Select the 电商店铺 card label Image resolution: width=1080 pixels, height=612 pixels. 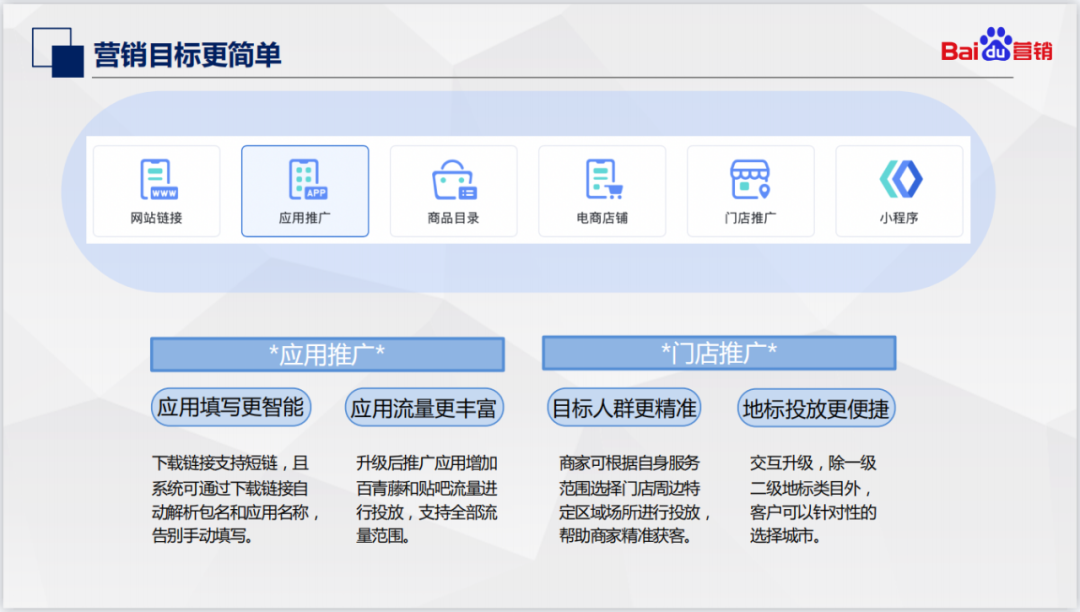click(602, 218)
